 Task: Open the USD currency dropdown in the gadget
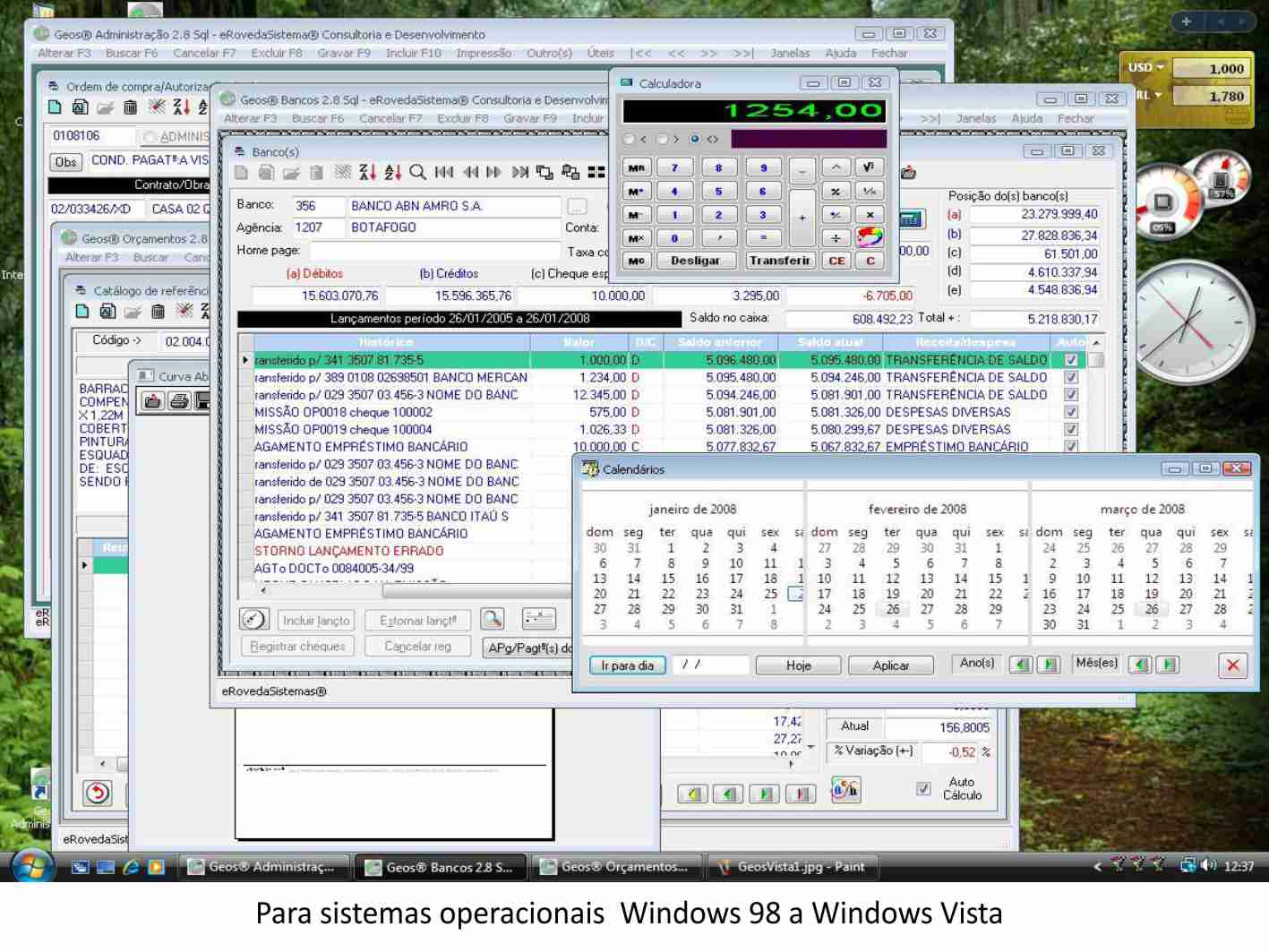(1145, 67)
